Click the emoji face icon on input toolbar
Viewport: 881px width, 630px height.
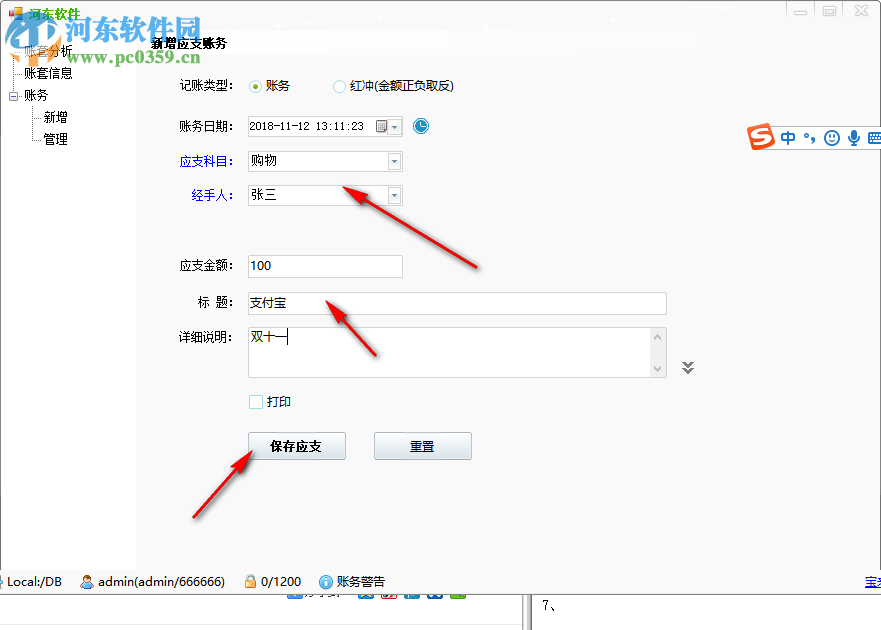tap(831, 137)
